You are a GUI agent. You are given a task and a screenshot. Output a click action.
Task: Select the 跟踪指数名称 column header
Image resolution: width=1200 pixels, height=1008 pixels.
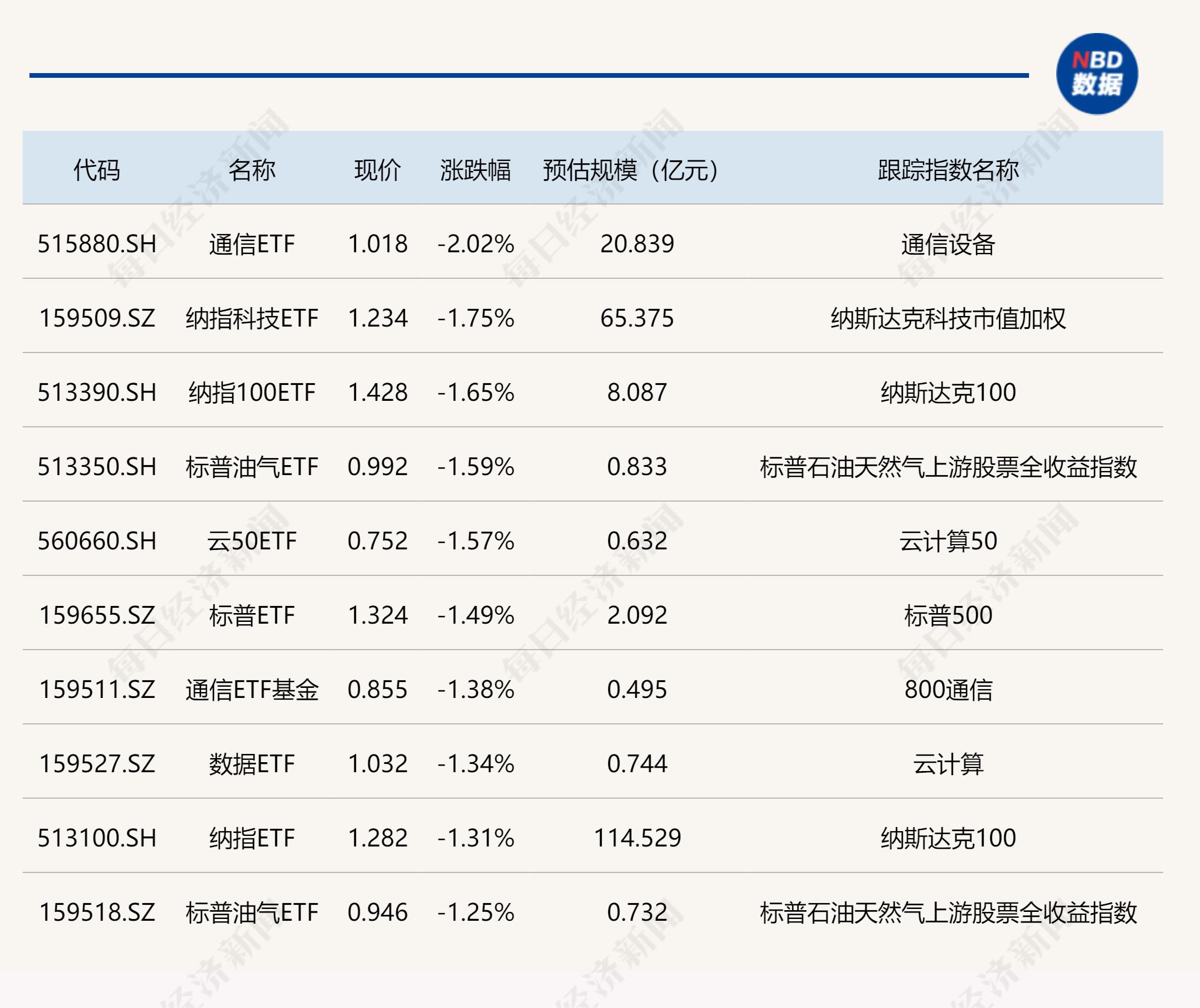948,170
